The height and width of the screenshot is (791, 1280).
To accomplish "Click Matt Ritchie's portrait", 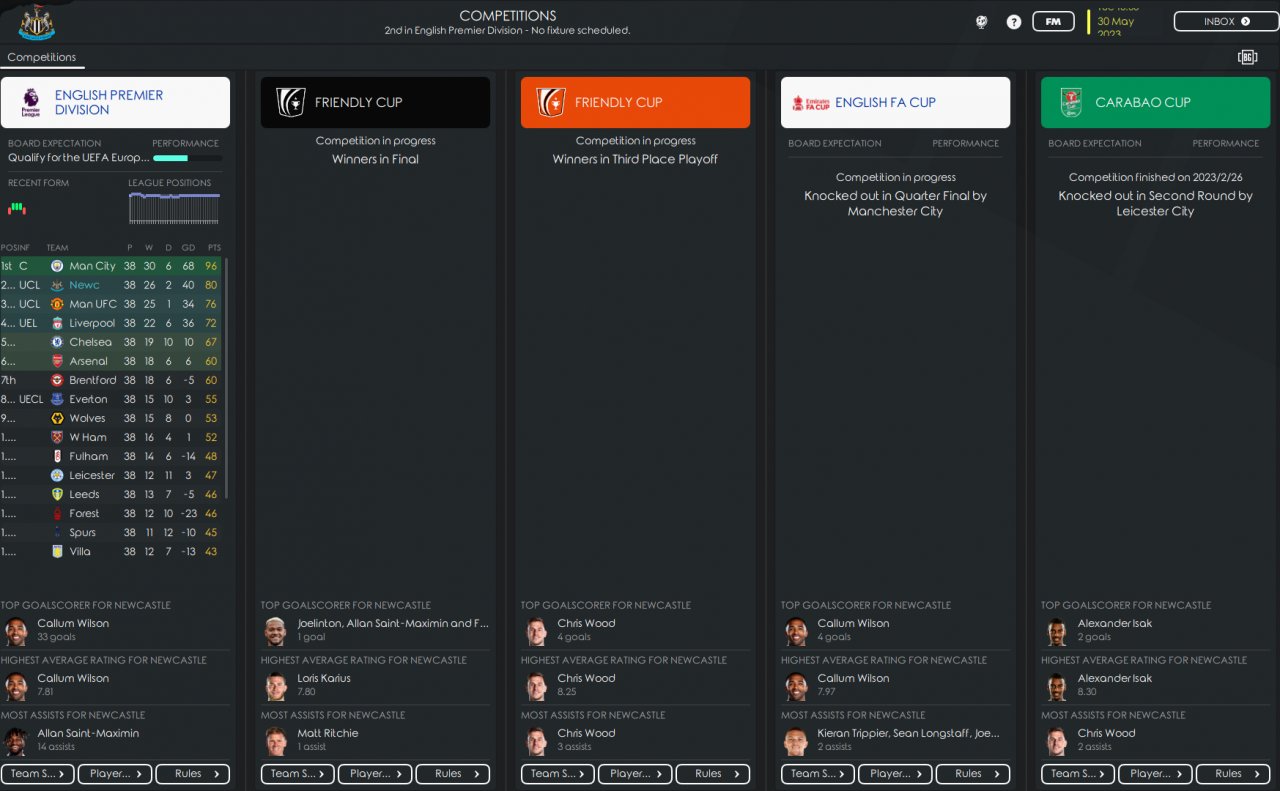I will [276, 741].
